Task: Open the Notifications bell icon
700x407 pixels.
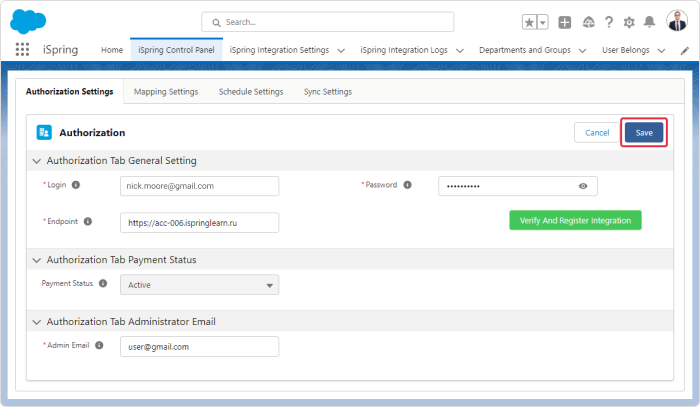Action: 650,22
